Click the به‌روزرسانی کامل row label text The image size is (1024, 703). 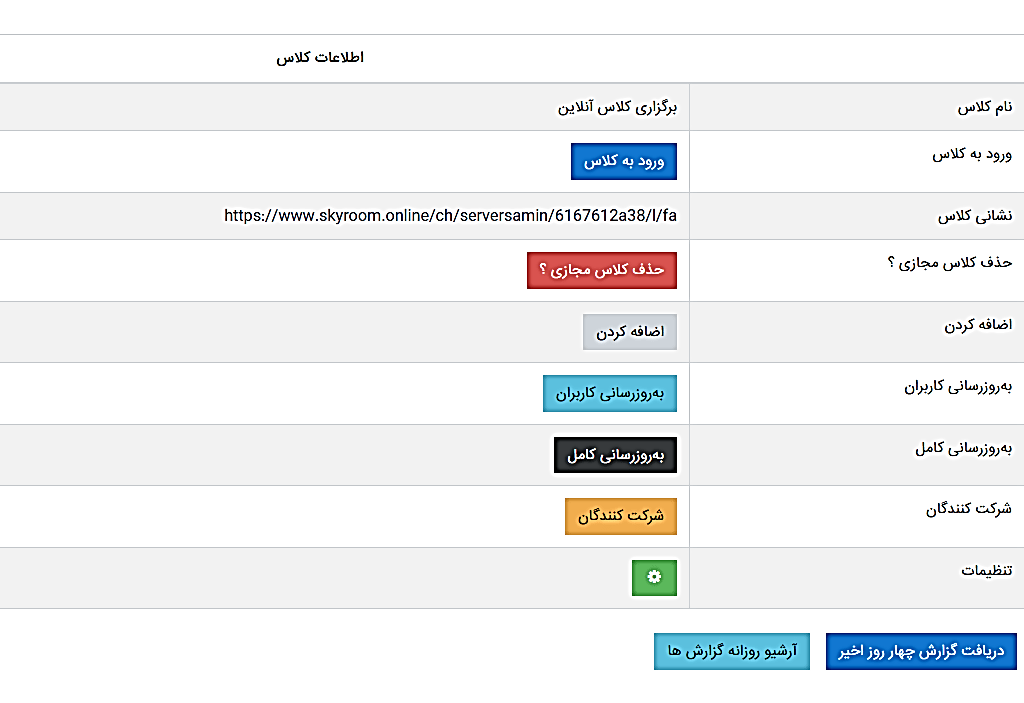point(963,448)
